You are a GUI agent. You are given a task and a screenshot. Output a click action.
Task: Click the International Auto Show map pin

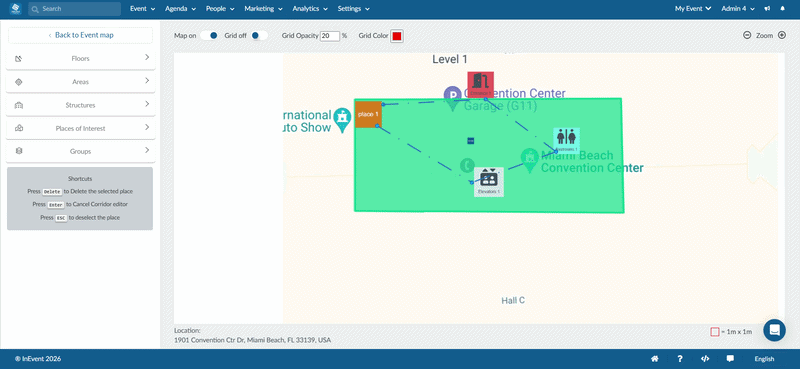click(x=341, y=120)
